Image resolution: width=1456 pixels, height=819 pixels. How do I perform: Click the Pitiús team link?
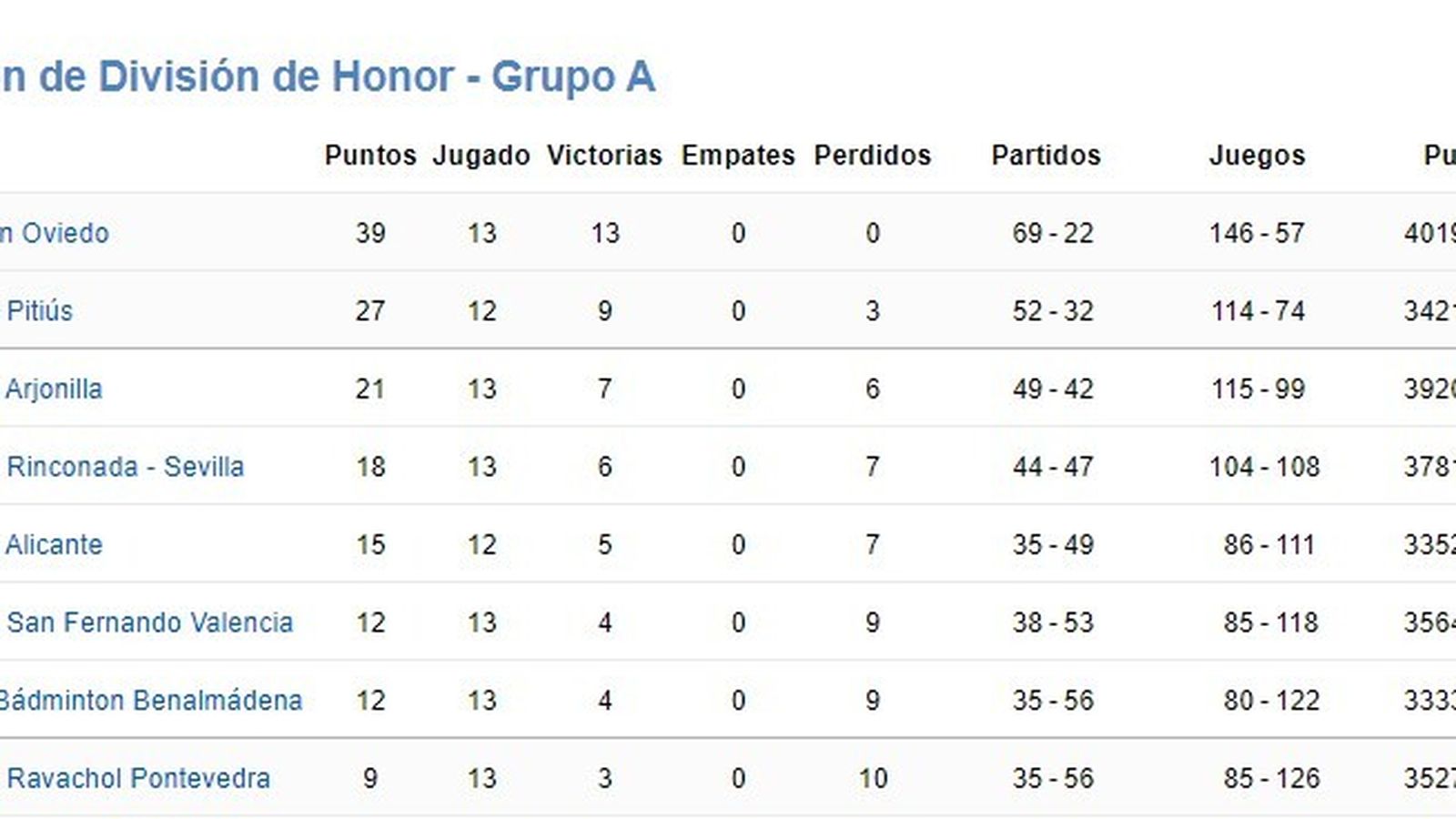[x=39, y=311]
